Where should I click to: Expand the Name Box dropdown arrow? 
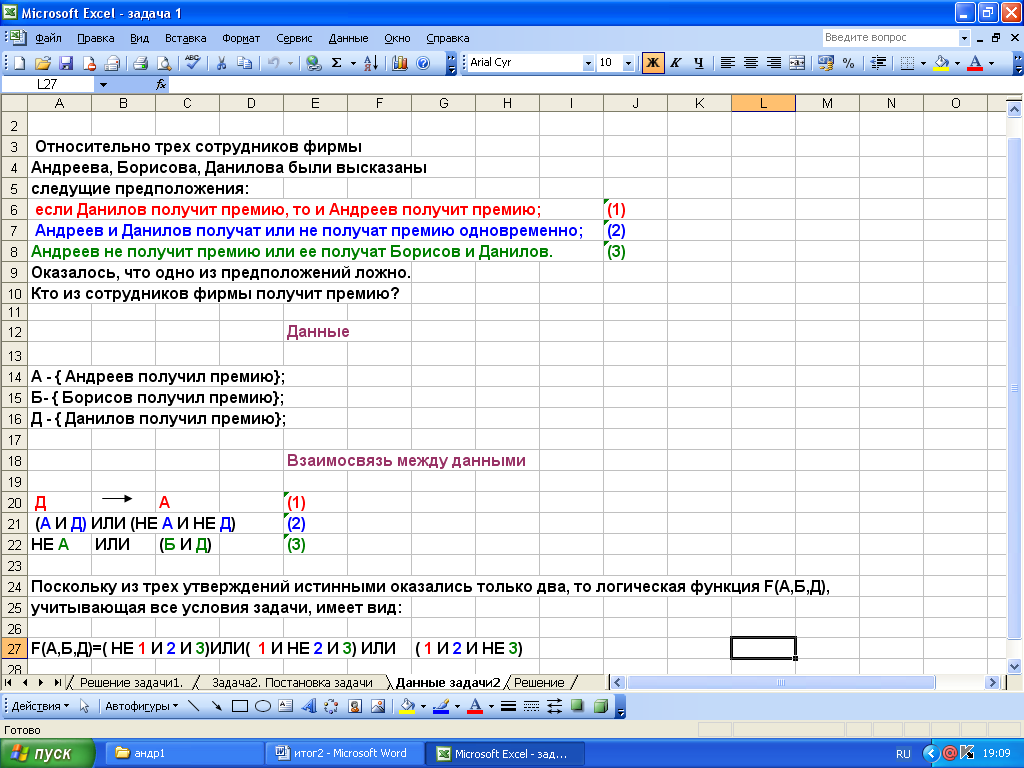[103, 84]
